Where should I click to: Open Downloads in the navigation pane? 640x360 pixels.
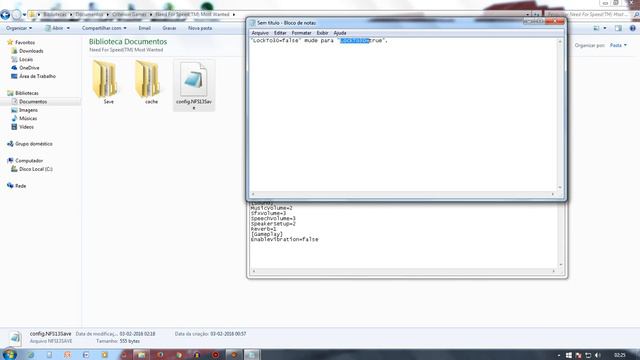pos(31,51)
